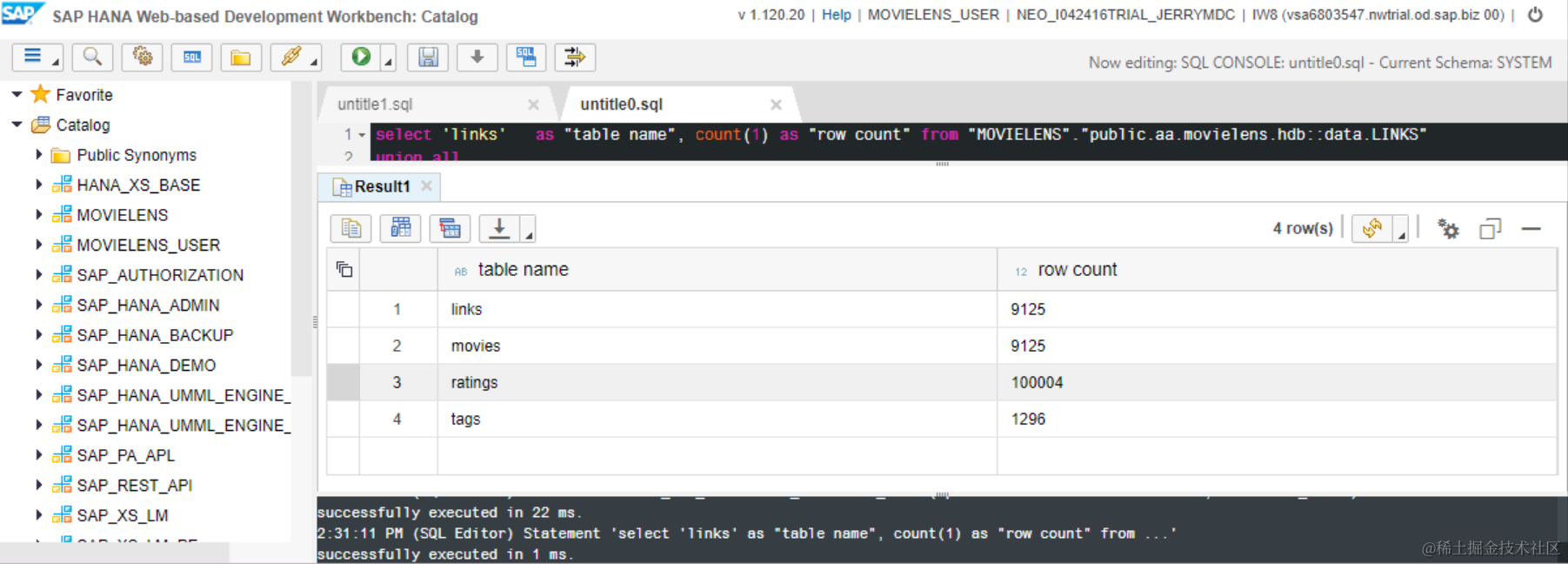Click the '100004' row count cell

point(1277,382)
